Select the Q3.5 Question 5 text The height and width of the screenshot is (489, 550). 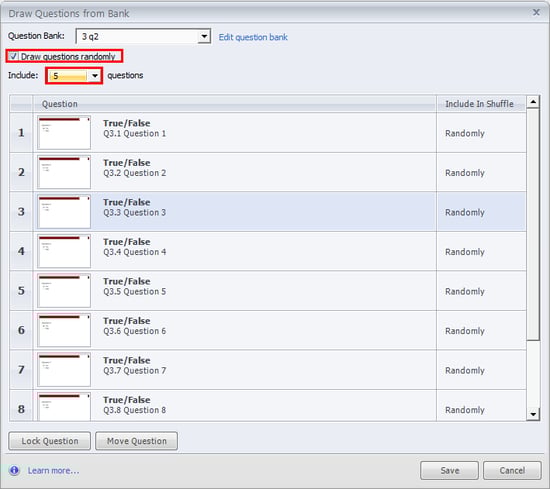point(135,292)
